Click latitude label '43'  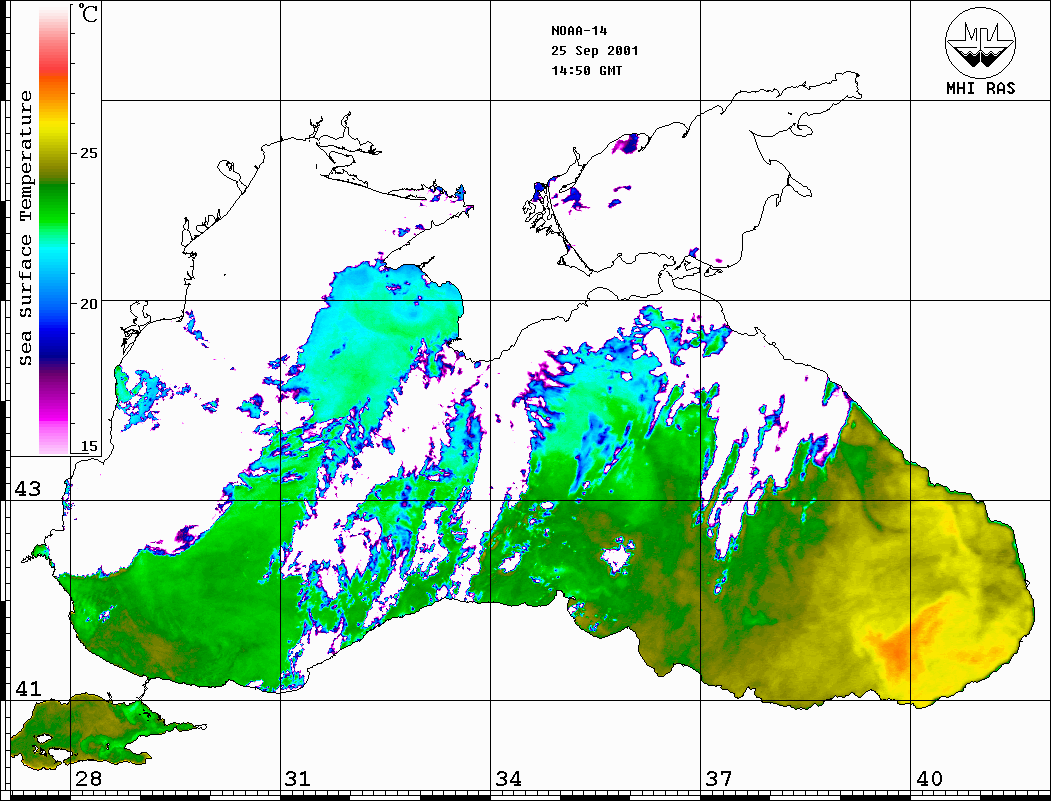click(28, 489)
